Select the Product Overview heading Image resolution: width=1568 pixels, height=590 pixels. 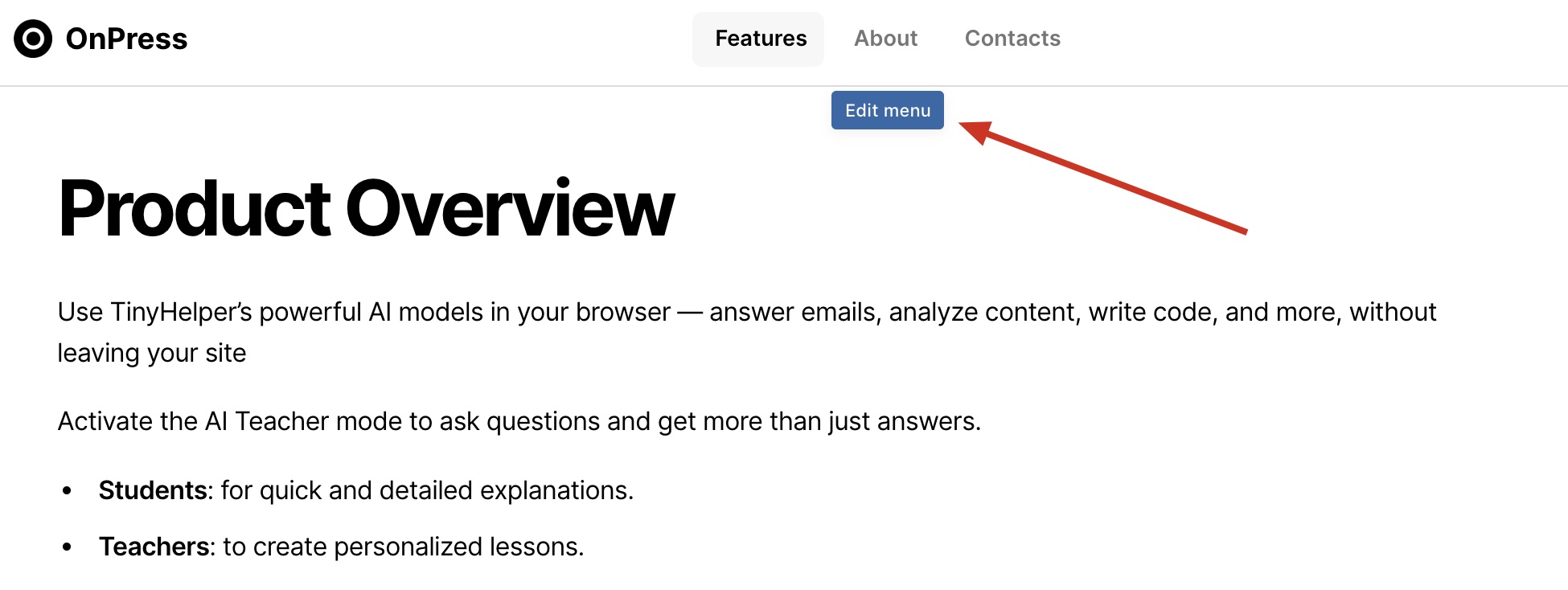pos(366,209)
